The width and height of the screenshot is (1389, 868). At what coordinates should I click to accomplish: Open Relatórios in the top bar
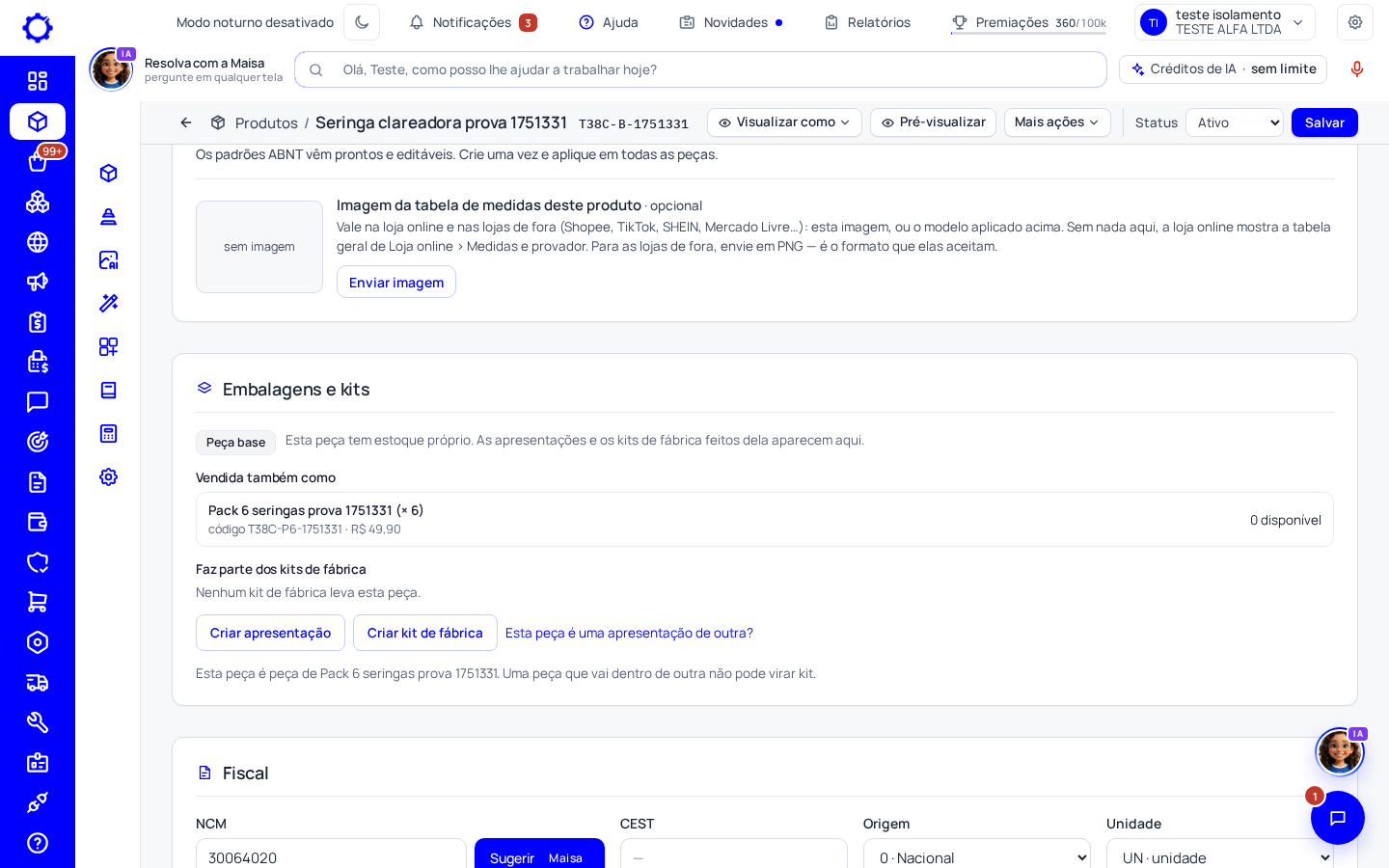click(867, 22)
